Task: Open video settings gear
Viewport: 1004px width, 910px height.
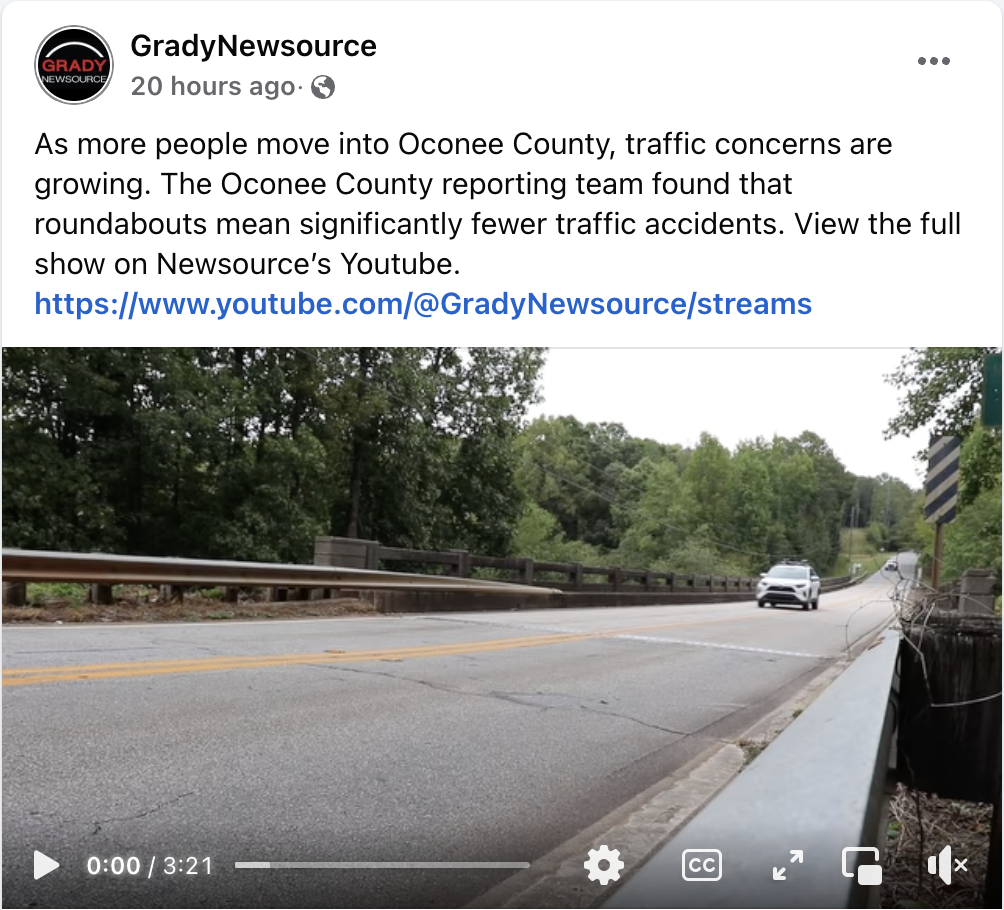Action: [604, 865]
